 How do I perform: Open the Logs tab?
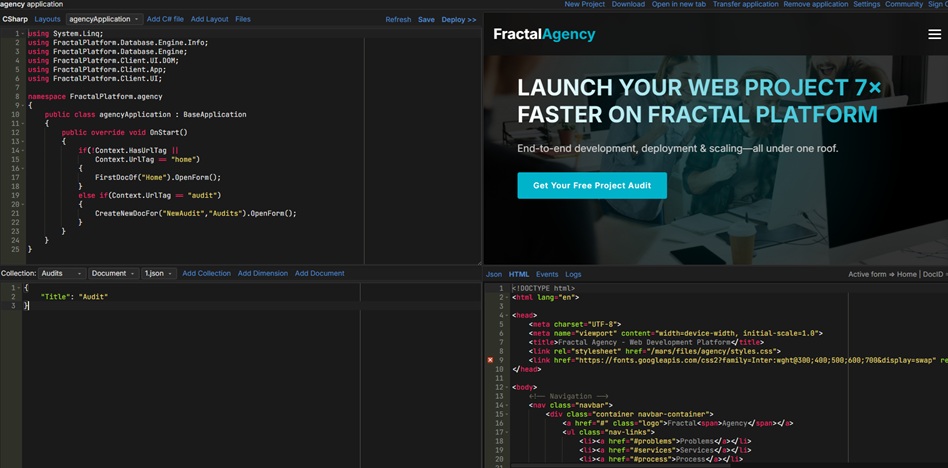(x=573, y=275)
